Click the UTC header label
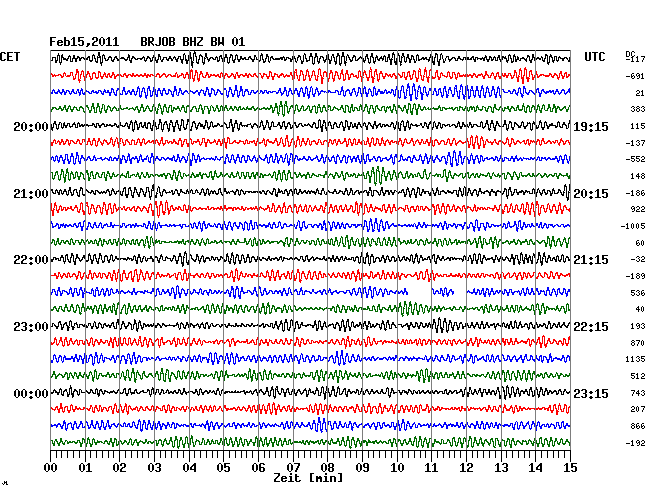 click(595, 57)
